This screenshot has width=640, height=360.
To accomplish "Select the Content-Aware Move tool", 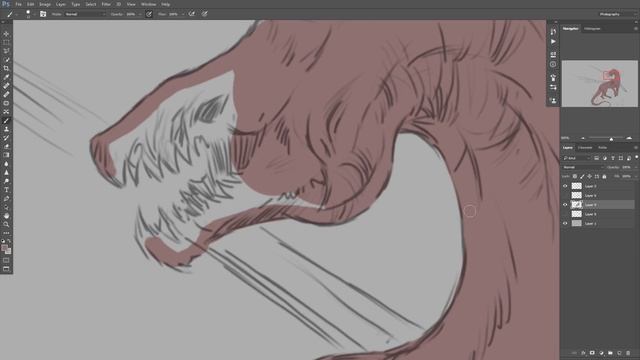I will click(x=6, y=111).
